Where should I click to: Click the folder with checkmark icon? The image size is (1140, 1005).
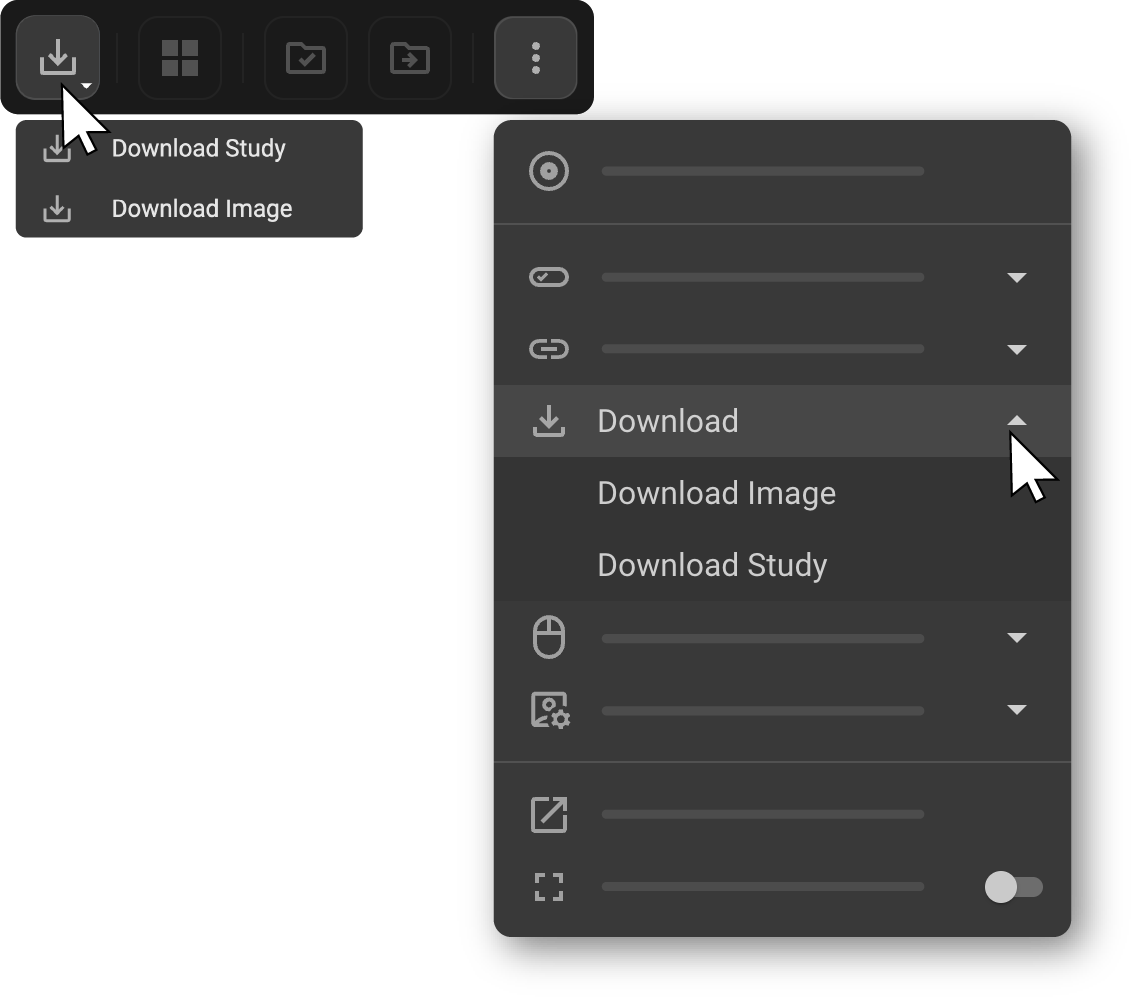[305, 58]
